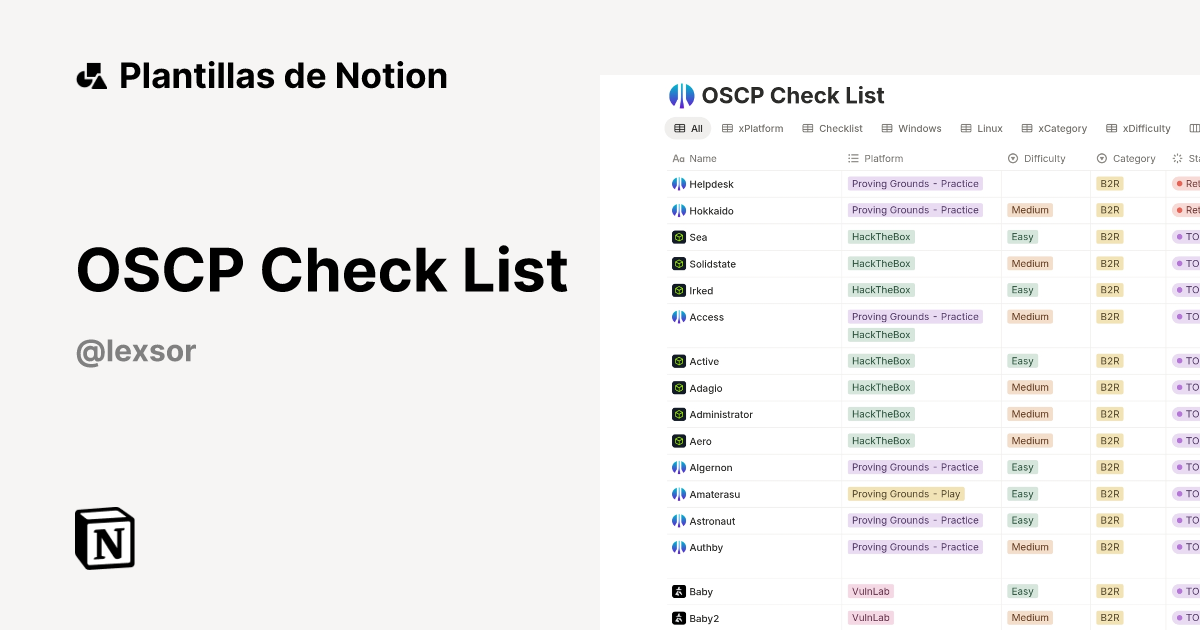Click the Notion logo in the bottom left
This screenshot has width=1200, height=630.
(105, 538)
